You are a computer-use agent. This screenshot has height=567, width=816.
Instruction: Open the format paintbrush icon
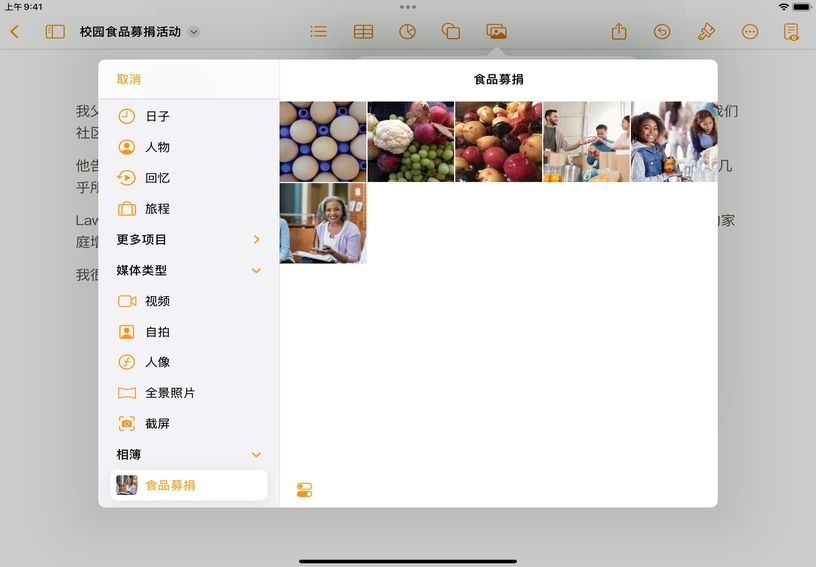[x=706, y=32]
